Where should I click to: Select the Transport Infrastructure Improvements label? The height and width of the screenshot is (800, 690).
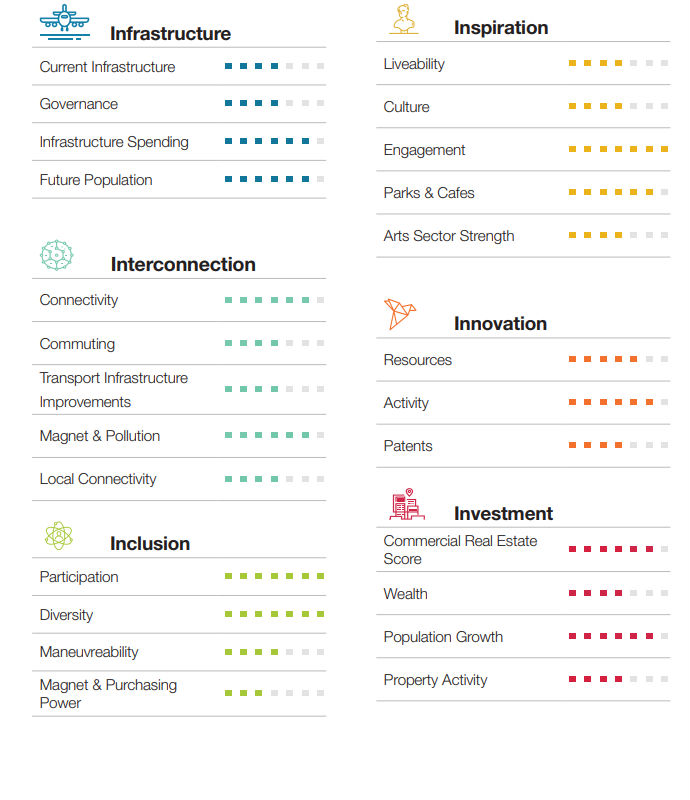tap(114, 390)
